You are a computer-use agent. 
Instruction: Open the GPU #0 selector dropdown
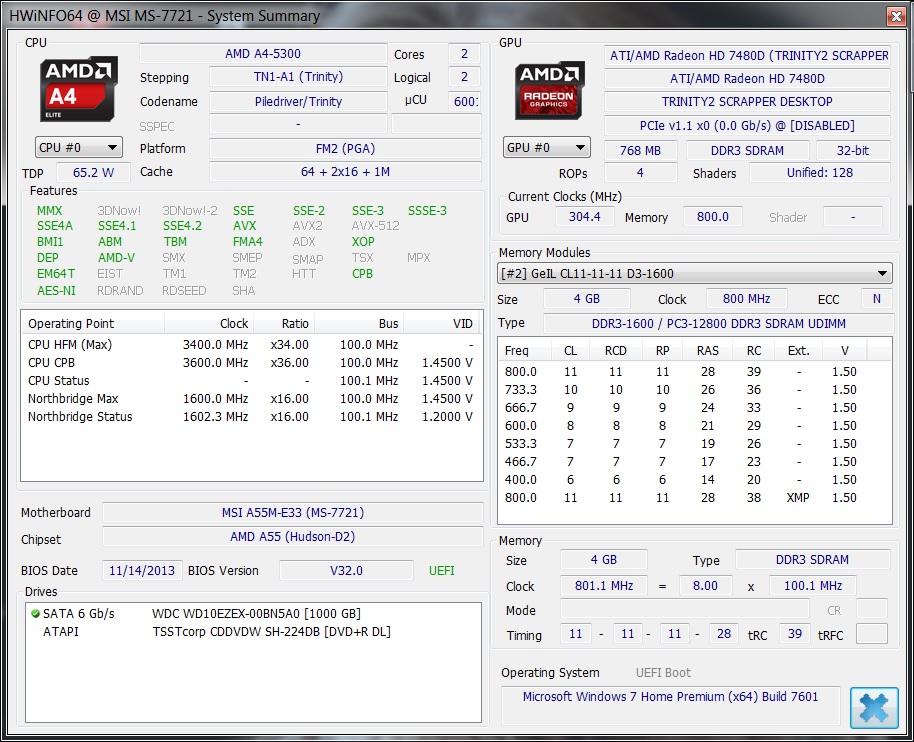546,147
